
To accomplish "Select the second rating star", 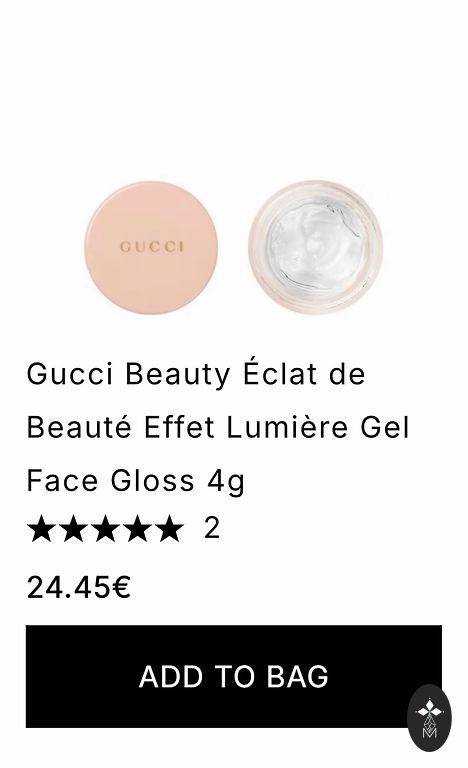I will click(x=74, y=528).
